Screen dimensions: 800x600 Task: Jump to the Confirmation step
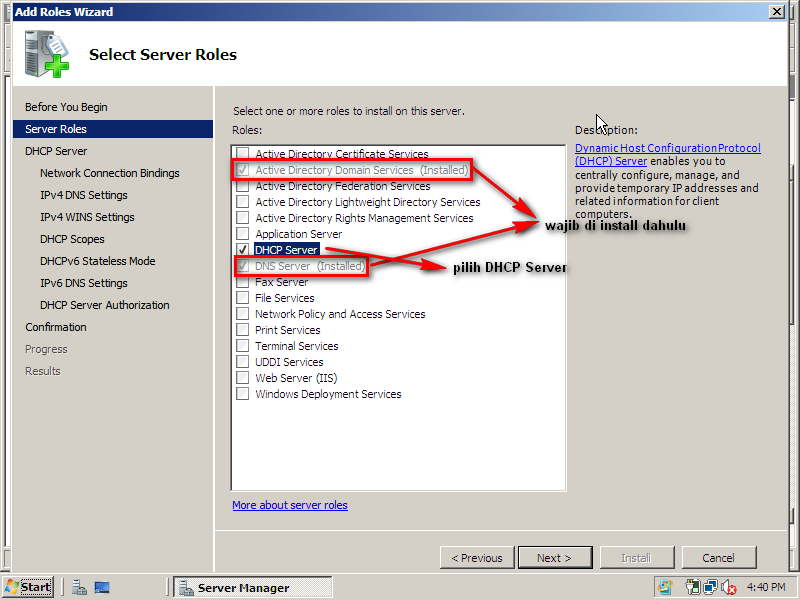[x=56, y=327]
